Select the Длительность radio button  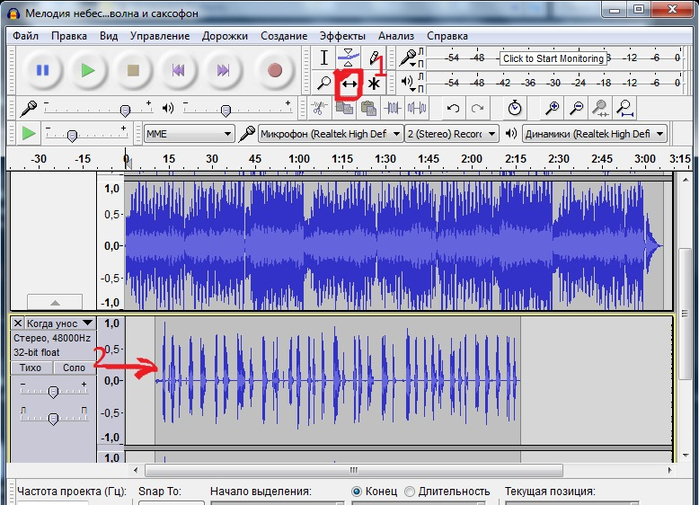[409, 491]
